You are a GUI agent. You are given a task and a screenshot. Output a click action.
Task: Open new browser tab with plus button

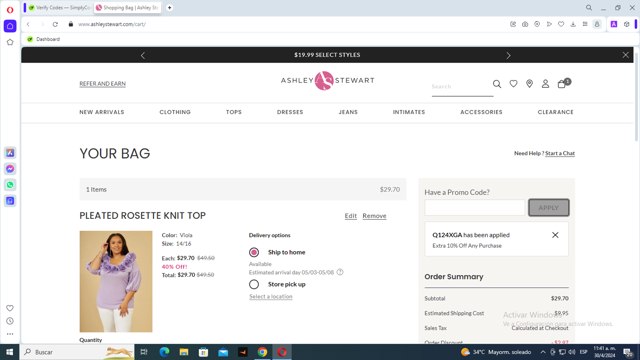coord(169,7)
